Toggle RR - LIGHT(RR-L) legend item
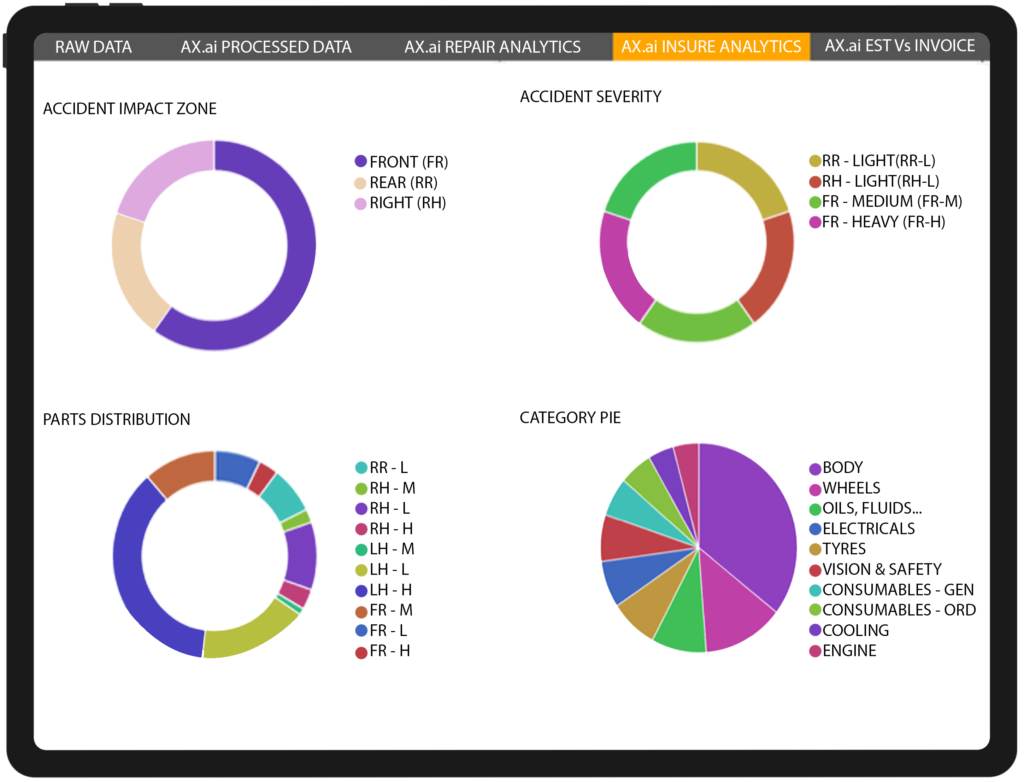 [x=872, y=161]
